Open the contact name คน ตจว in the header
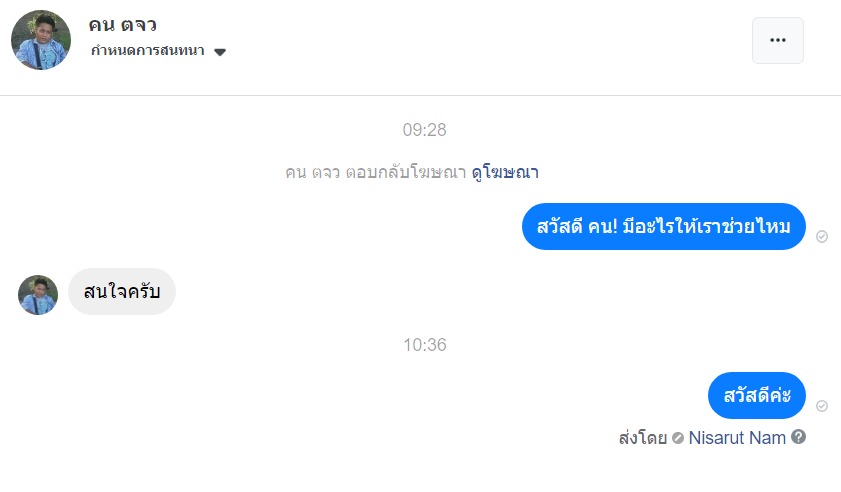841x492 pixels. click(x=122, y=24)
